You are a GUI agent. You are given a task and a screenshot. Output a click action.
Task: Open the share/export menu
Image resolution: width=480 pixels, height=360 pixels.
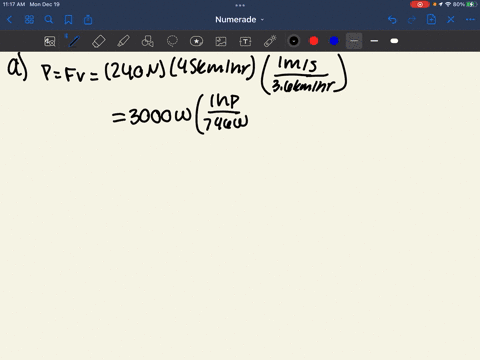click(88, 20)
